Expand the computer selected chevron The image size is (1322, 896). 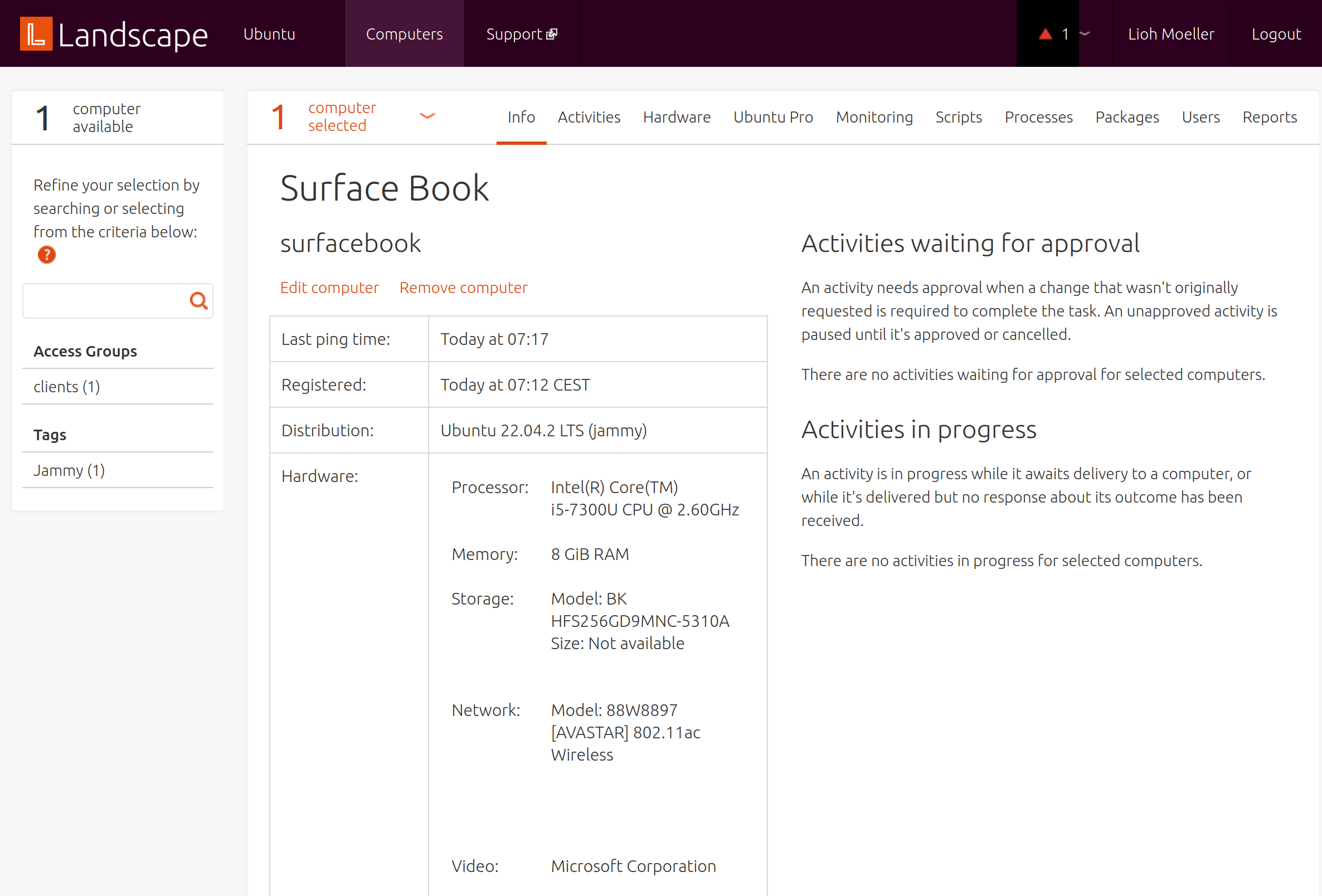pyautogui.click(x=427, y=116)
